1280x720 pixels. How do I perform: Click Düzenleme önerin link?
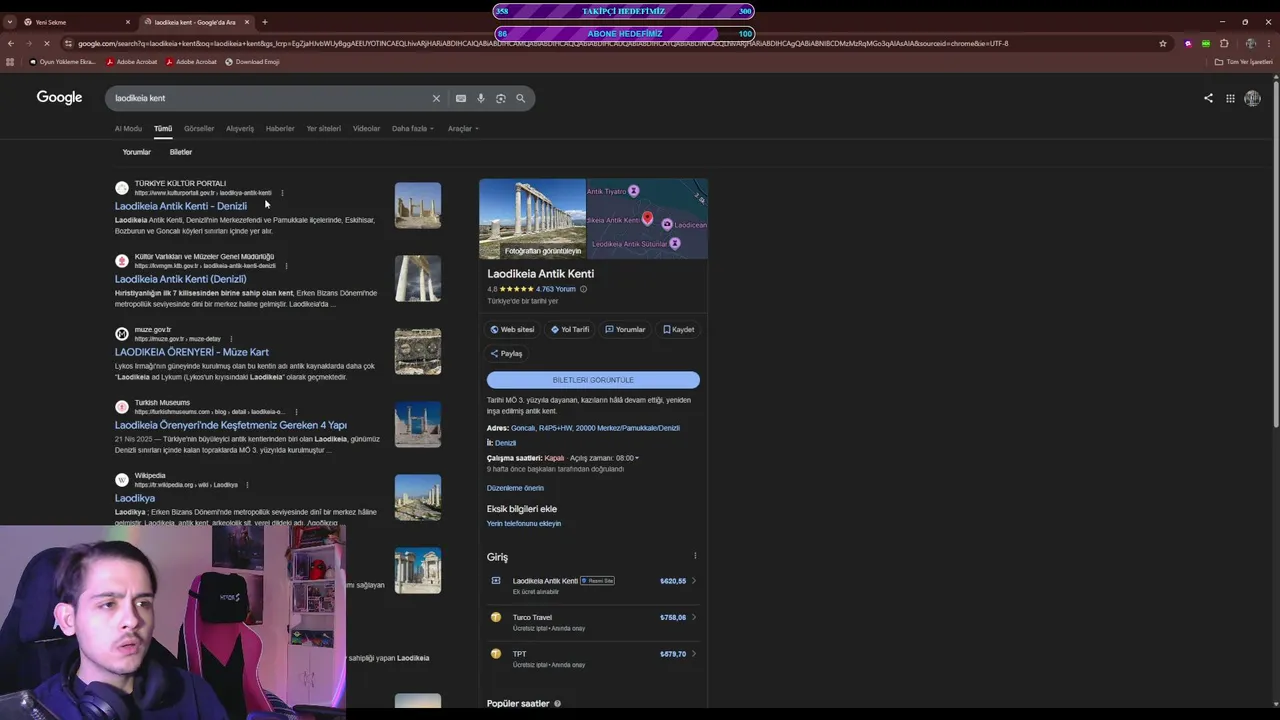click(515, 488)
